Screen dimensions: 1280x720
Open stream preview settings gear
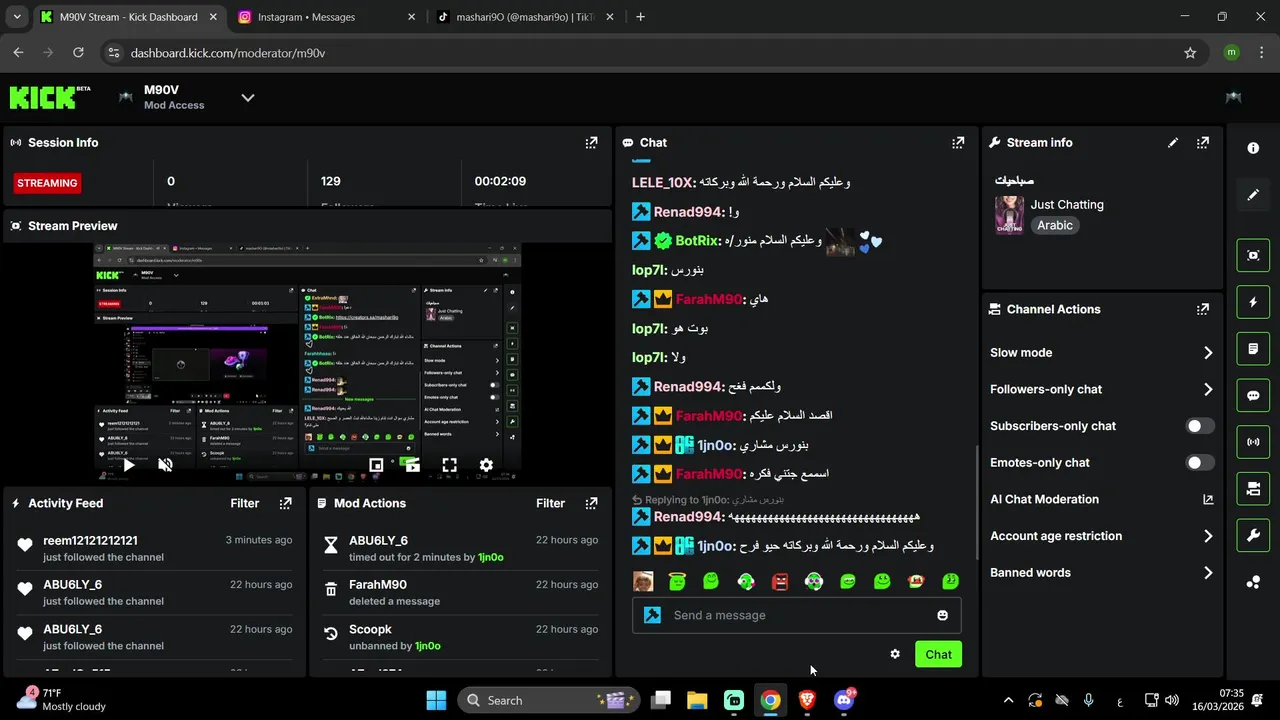[486, 465]
